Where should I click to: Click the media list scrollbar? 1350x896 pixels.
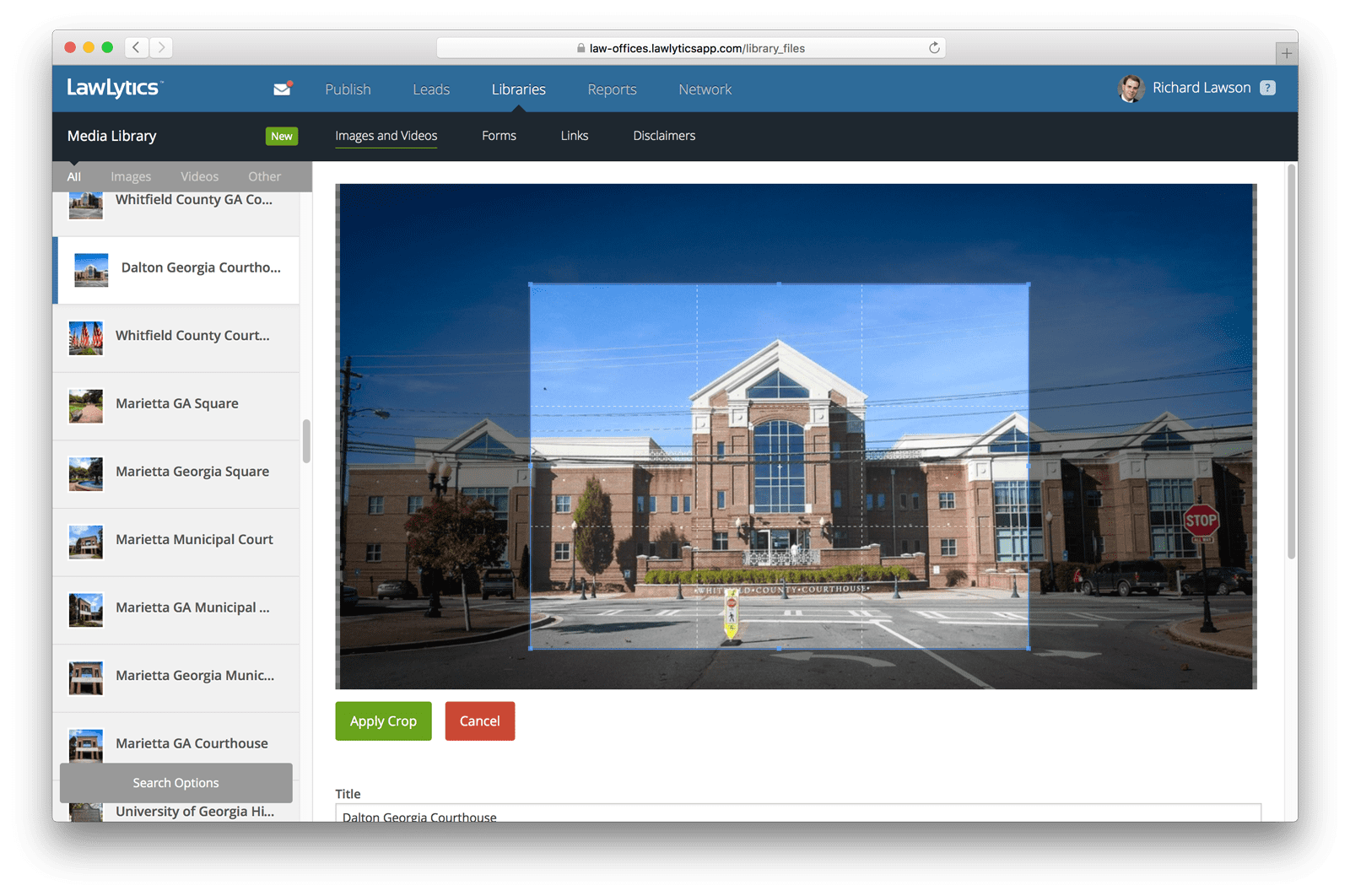point(306,441)
